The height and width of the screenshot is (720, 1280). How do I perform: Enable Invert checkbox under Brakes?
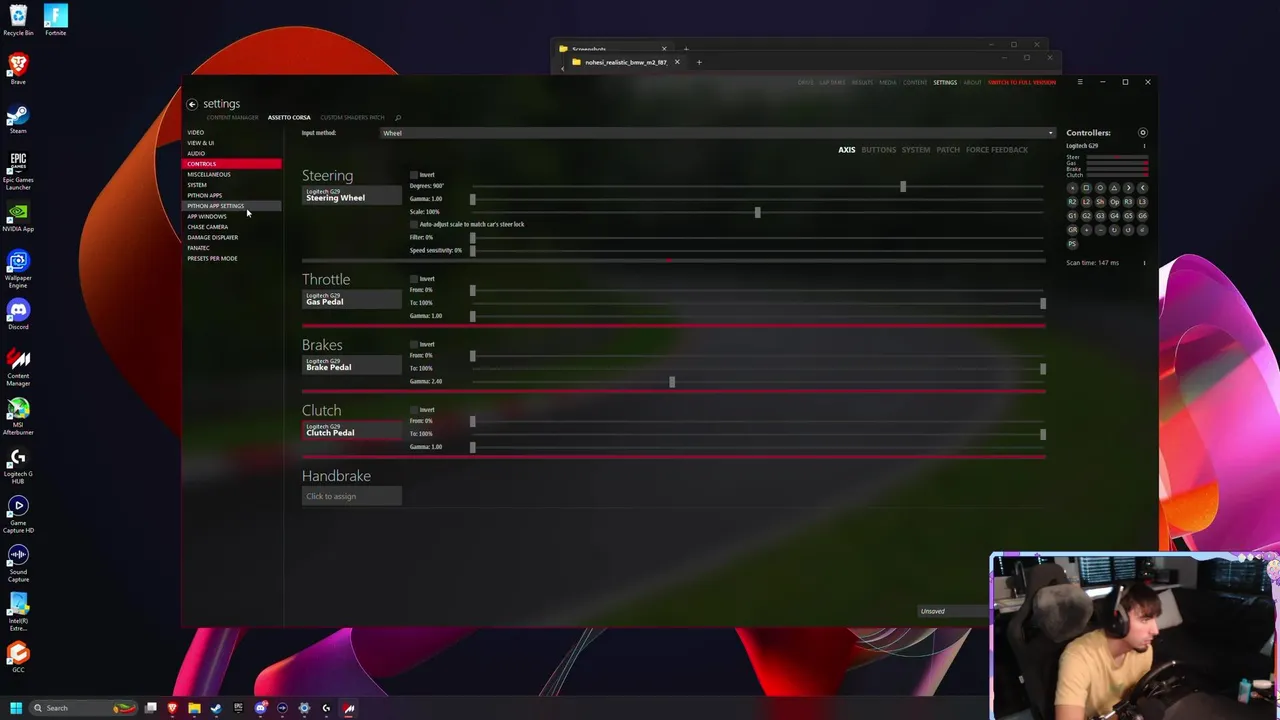[x=414, y=344]
